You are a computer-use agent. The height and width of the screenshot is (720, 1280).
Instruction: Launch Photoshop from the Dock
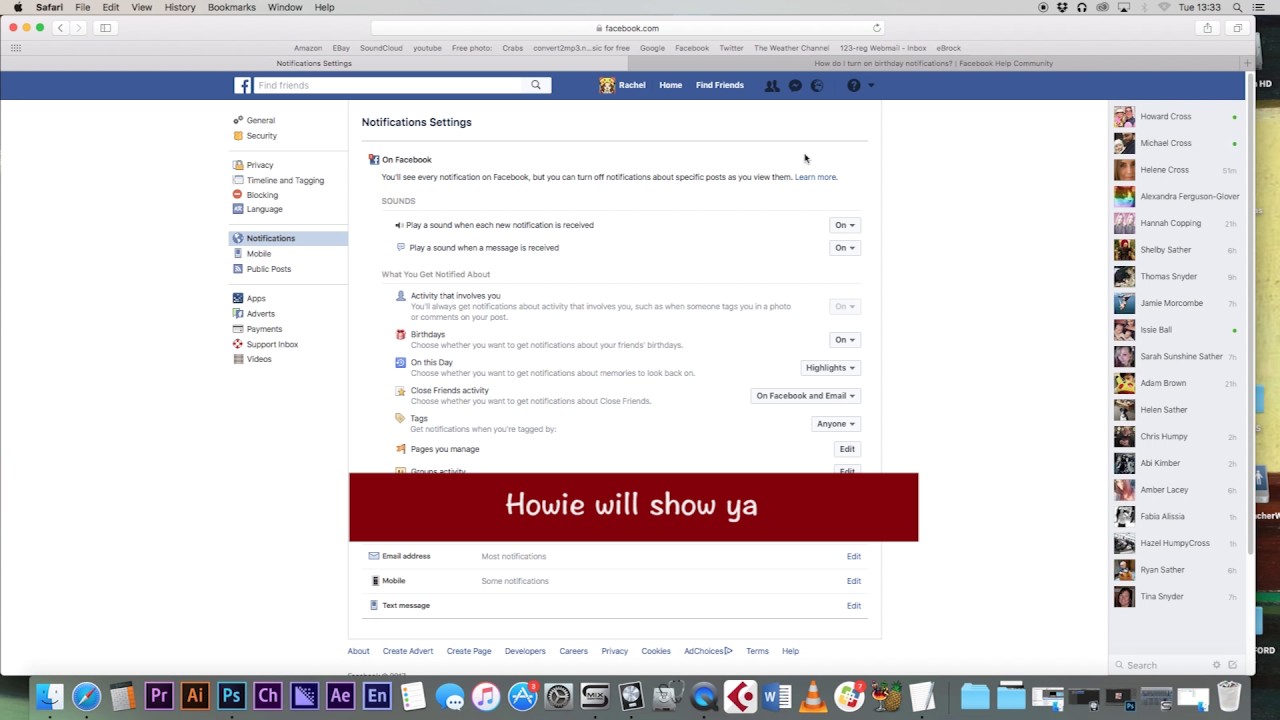pos(231,696)
